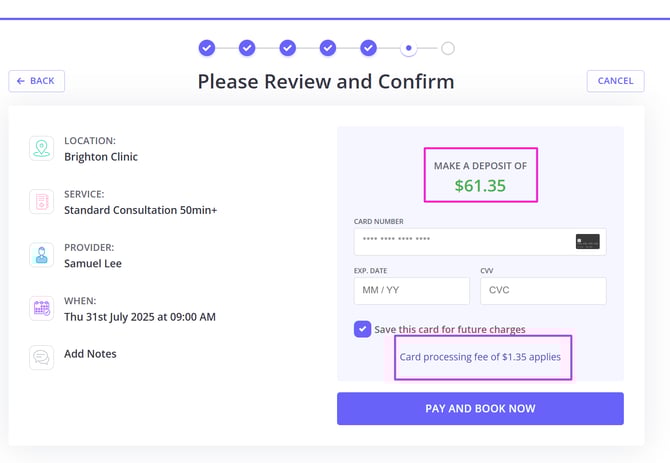Screen dimensions: 670x463
Task: Go to first completed progress step
Action: [207, 48]
